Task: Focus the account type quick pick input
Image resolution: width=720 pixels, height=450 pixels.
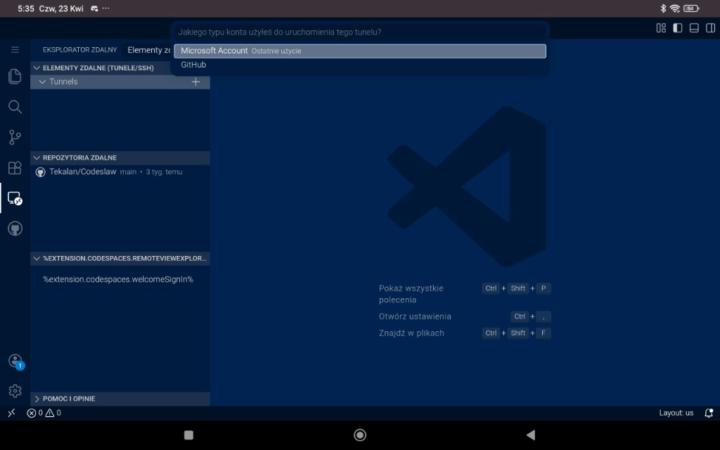Action: tap(360, 32)
